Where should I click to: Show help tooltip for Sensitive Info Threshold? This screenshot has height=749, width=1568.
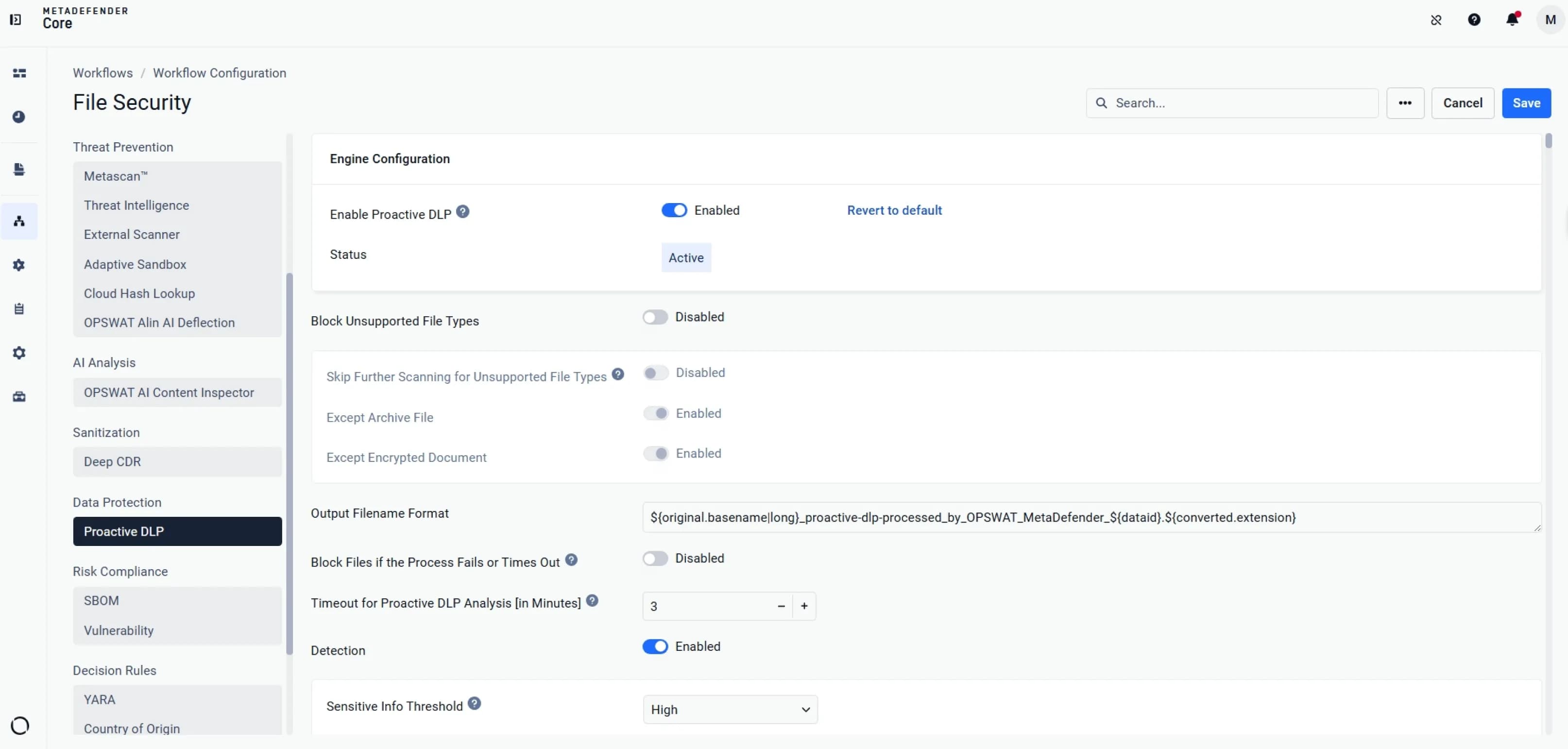pyautogui.click(x=474, y=703)
